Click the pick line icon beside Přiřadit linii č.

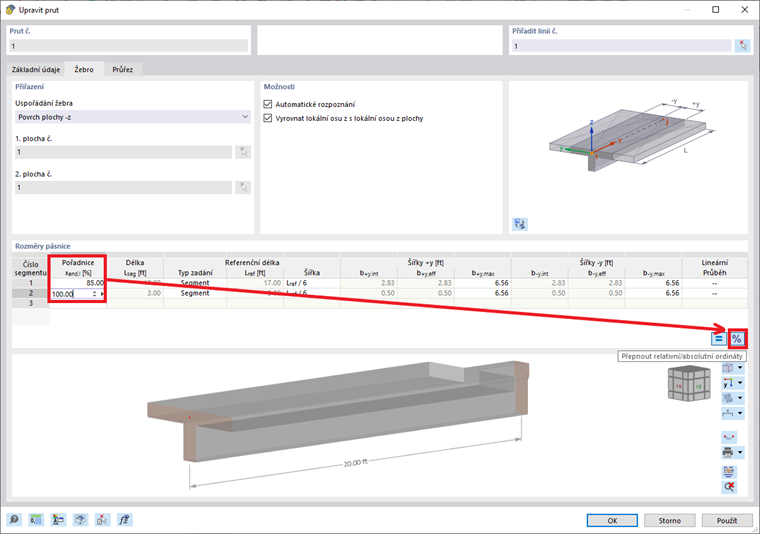[x=743, y=46]
